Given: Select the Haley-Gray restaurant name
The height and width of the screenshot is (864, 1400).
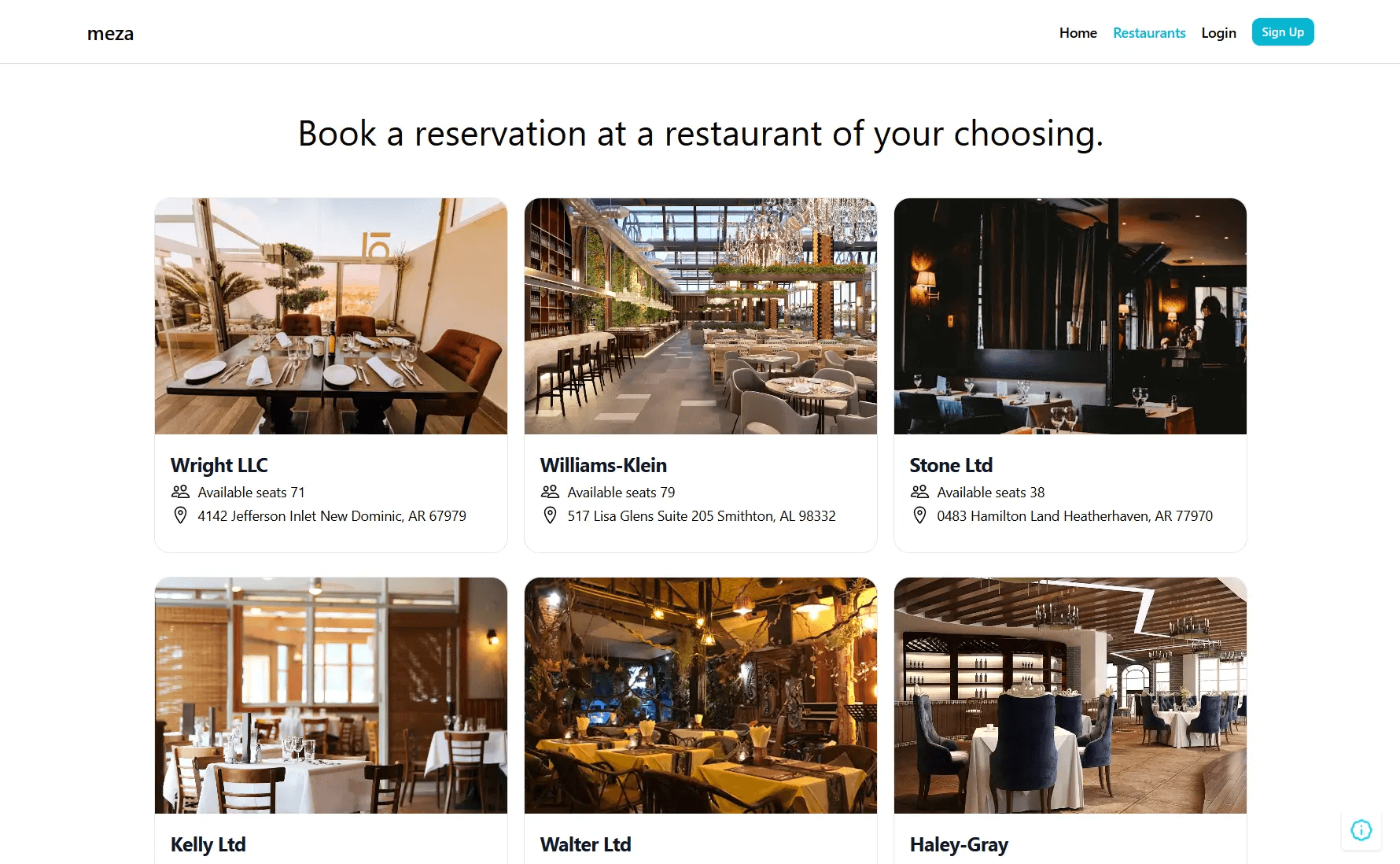Looking at the screenshot, I should point(959,844).
